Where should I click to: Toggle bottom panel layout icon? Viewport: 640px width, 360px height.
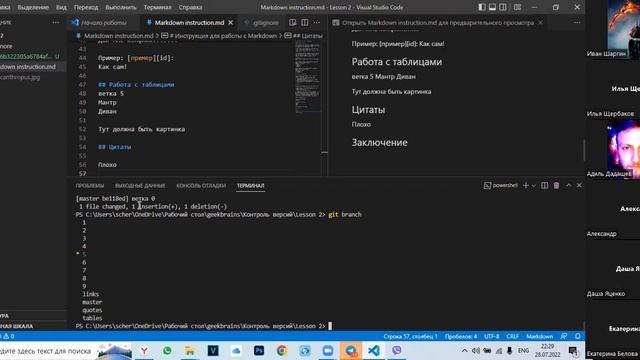pyautogui.click(x=493, y=7)
